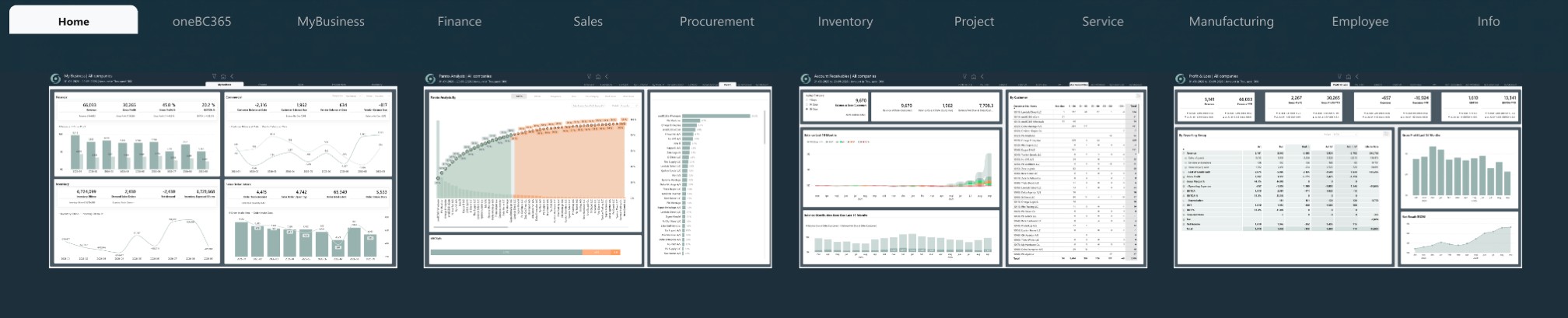The image size is (1568, 318).
Task: Open the Sales tab
Action: [588, 21]
